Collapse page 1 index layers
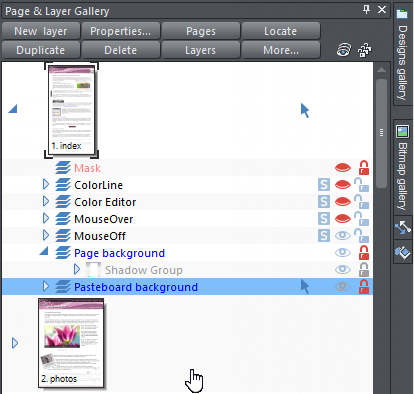Screen dimensions: 414x394 tap(13, 109)
